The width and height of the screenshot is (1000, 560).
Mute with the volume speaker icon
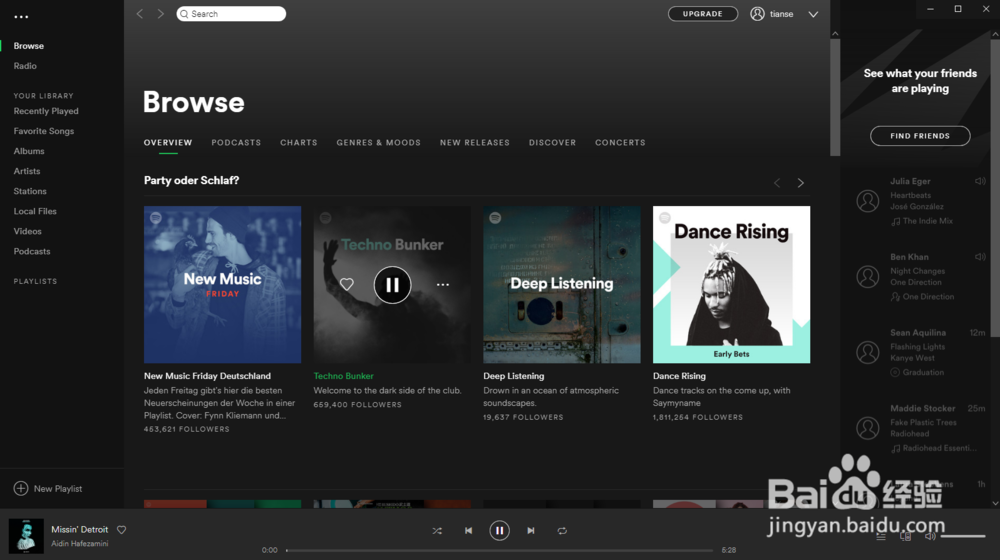[x=930, y=536]
